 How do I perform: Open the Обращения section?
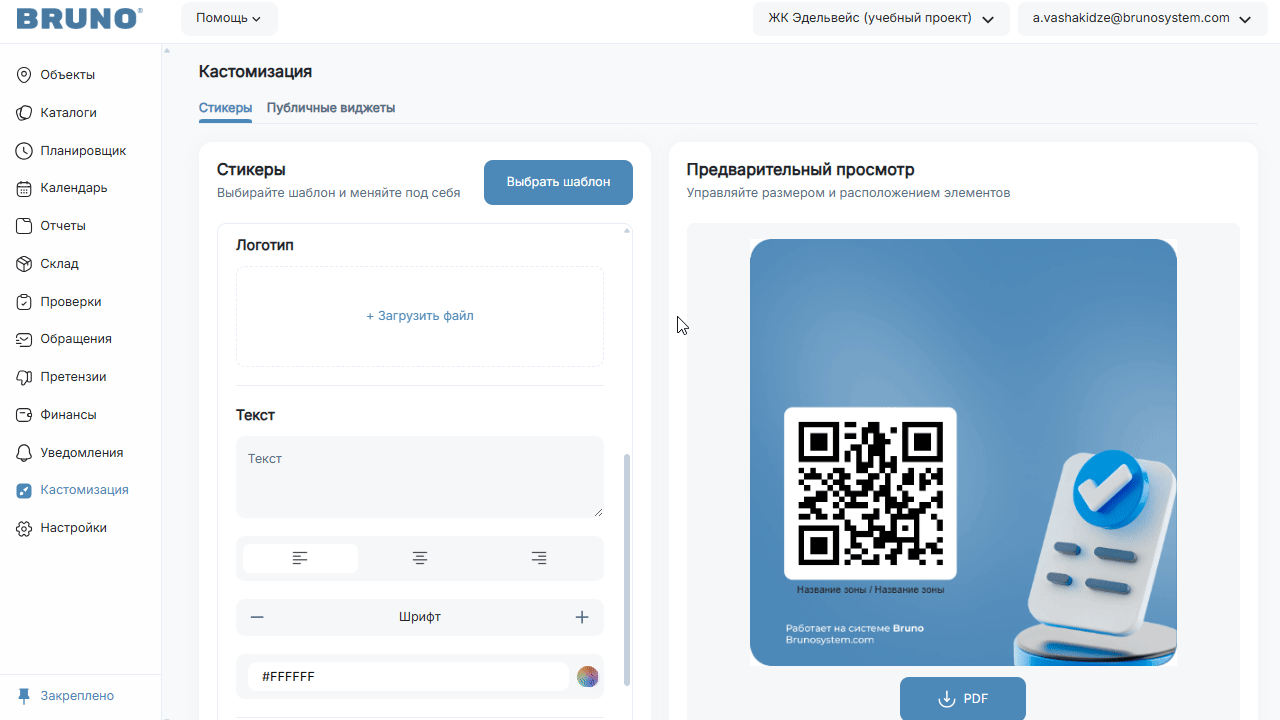[76, 339]
